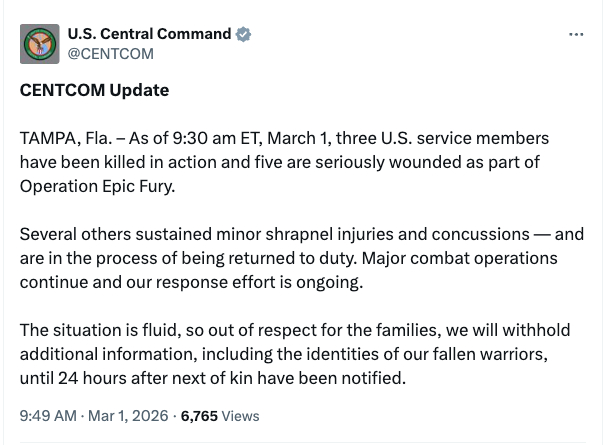Image resolution: width=603 pixels, height=445 pixels.
Task: Click the CENTCOM profile avatar
Action: (39, 43)
